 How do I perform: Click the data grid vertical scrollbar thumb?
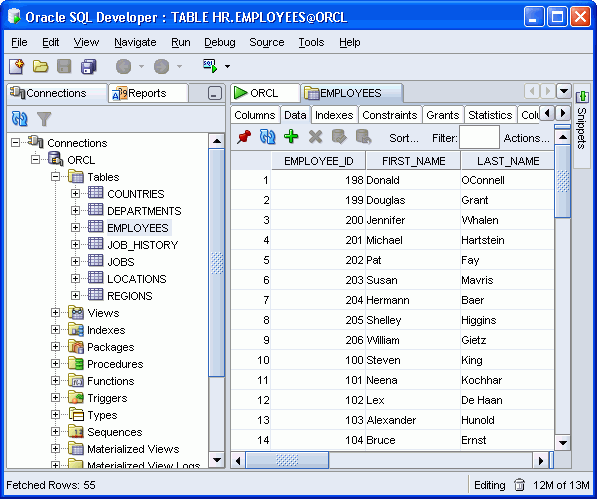(562, 181)
